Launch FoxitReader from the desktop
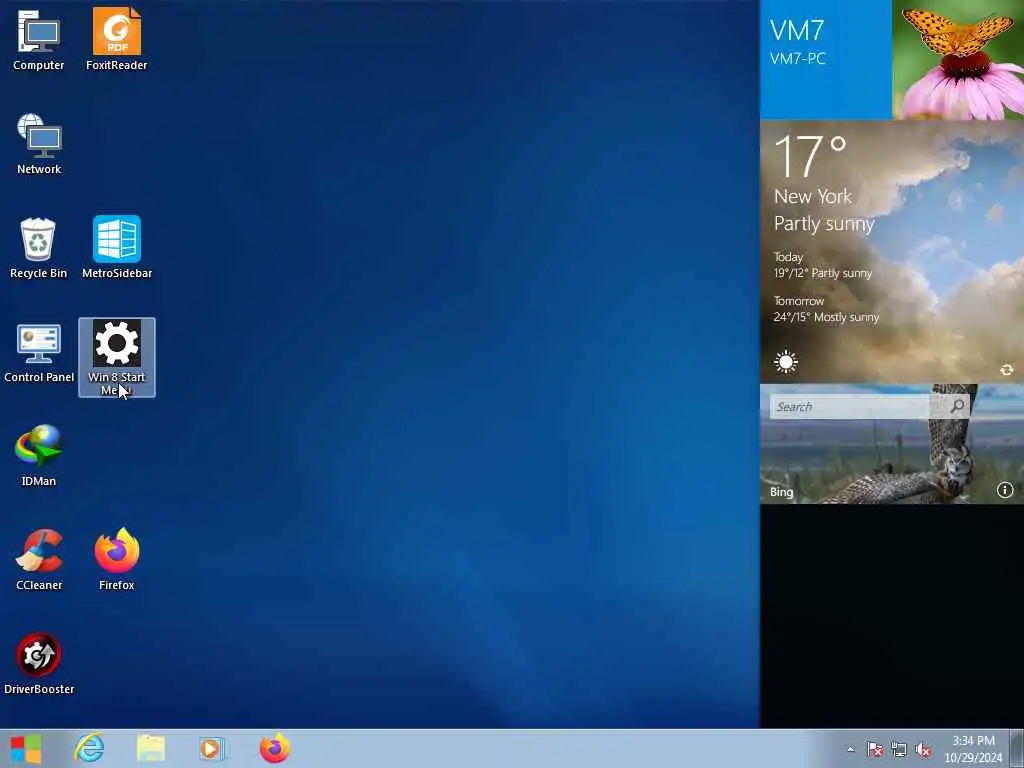Image resolution: width=1024 pixels, height=768 pixels. coord(116,39)
